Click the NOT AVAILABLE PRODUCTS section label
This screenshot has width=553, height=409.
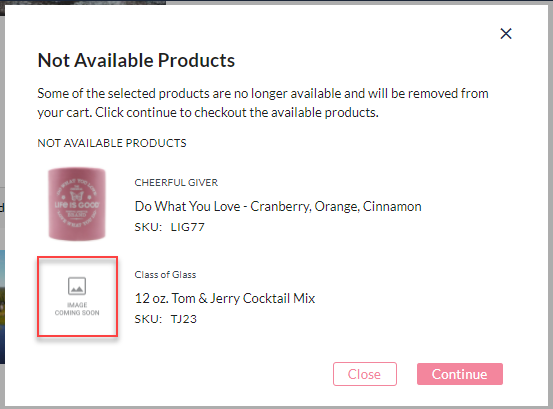coord(112,143)
